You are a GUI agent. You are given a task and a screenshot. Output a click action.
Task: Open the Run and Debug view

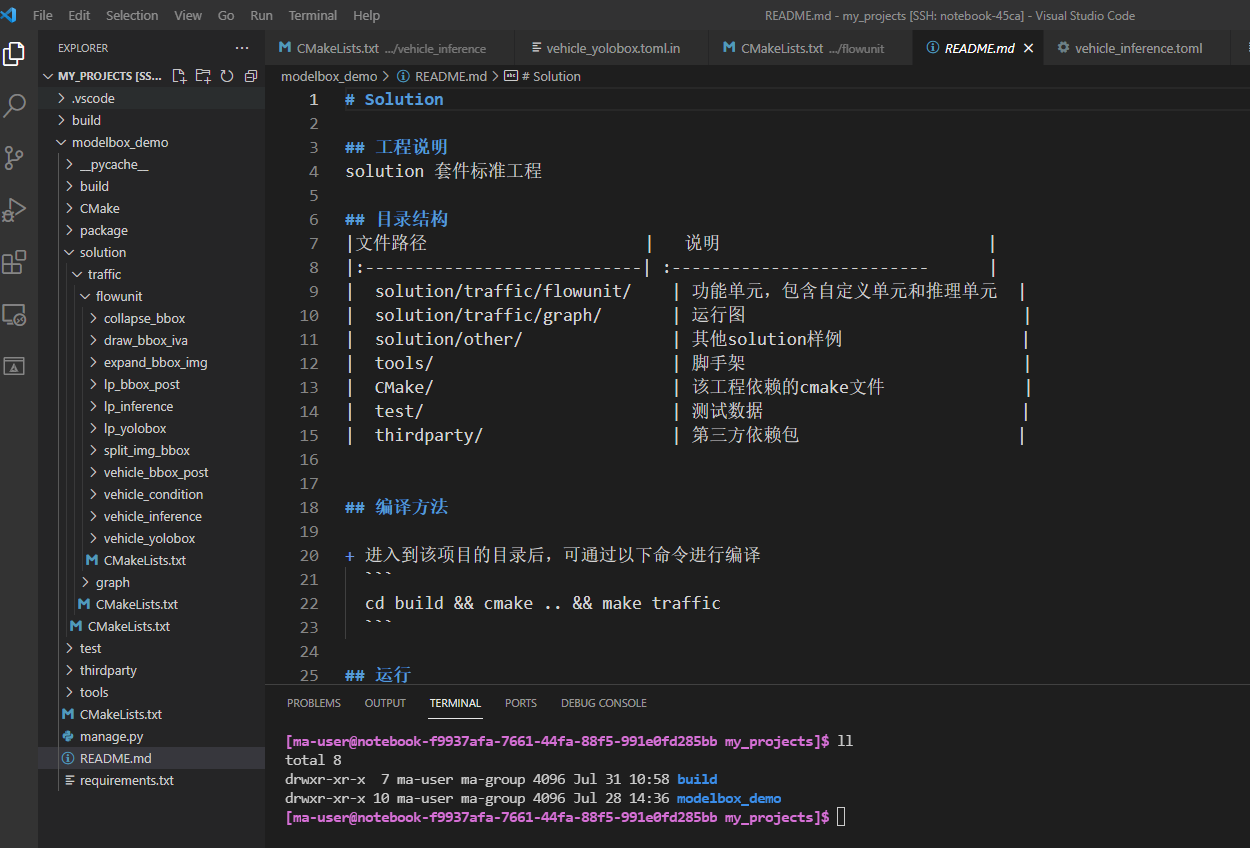[15, 210]
